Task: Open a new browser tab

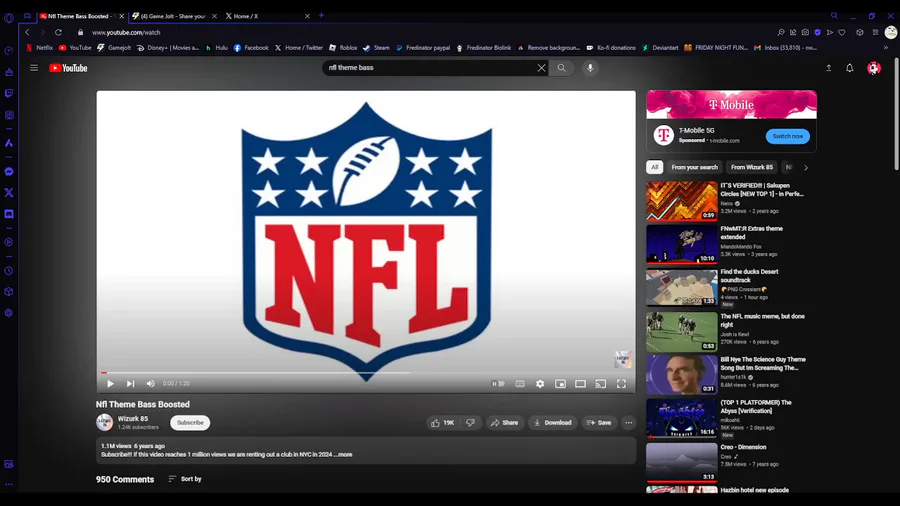Action: click(321, 15)
